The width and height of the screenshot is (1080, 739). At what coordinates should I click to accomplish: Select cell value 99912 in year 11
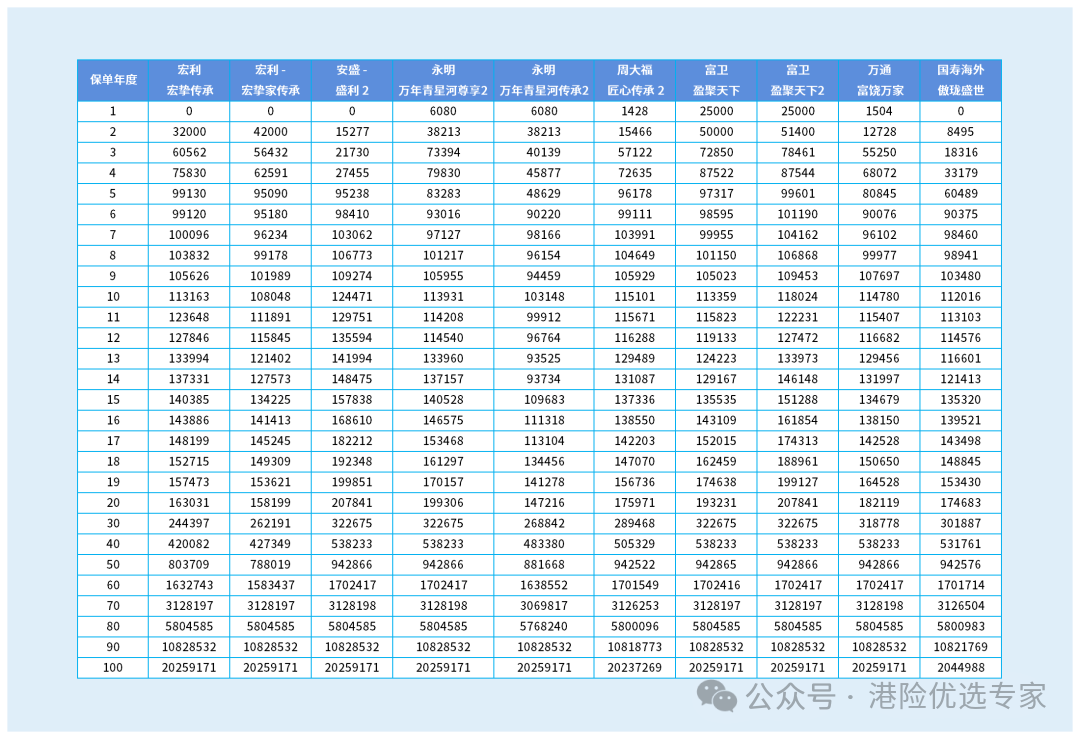(x=543, y=318)
